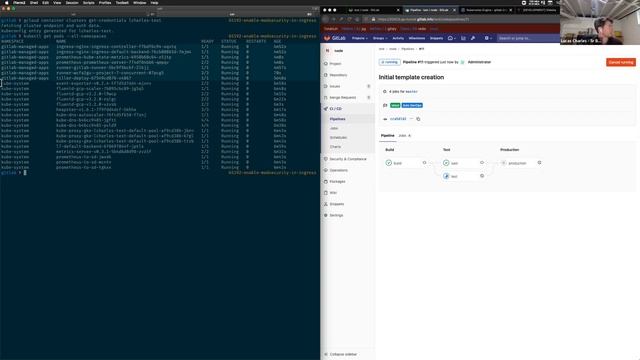Copy the commit SHA to clipboard

click(418, 119)
